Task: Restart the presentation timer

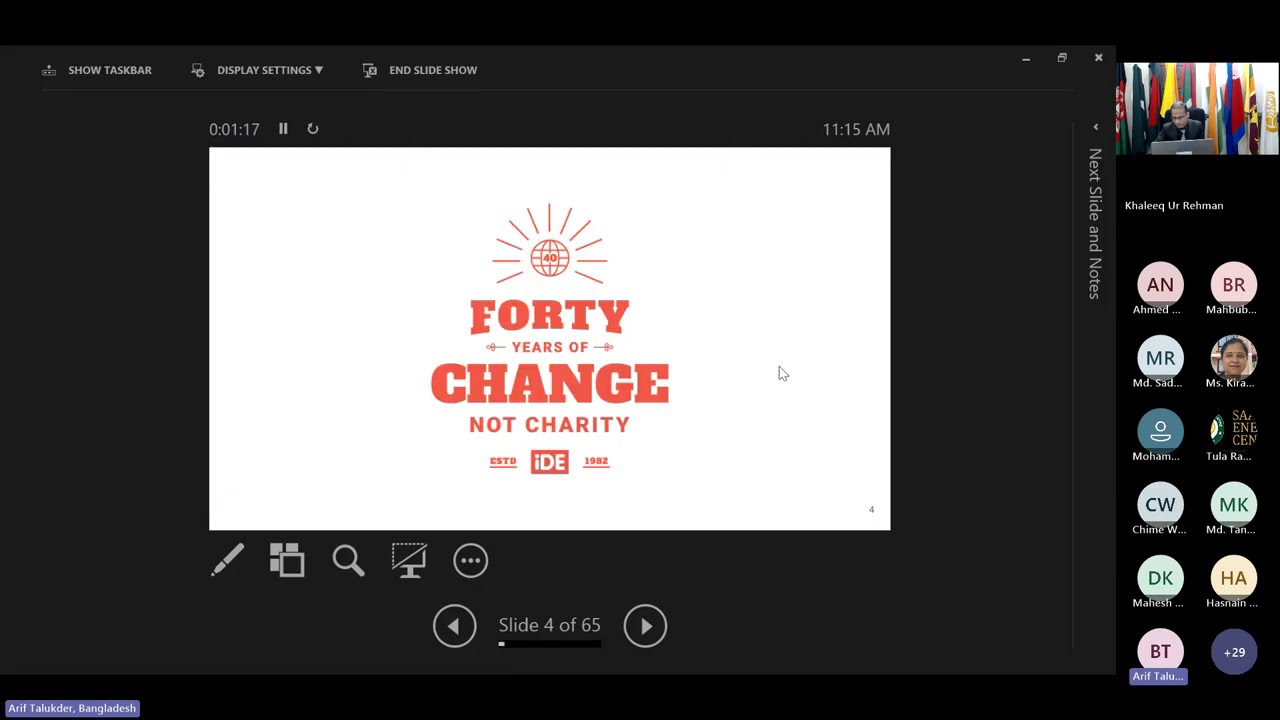Action: tap(313, 129)
